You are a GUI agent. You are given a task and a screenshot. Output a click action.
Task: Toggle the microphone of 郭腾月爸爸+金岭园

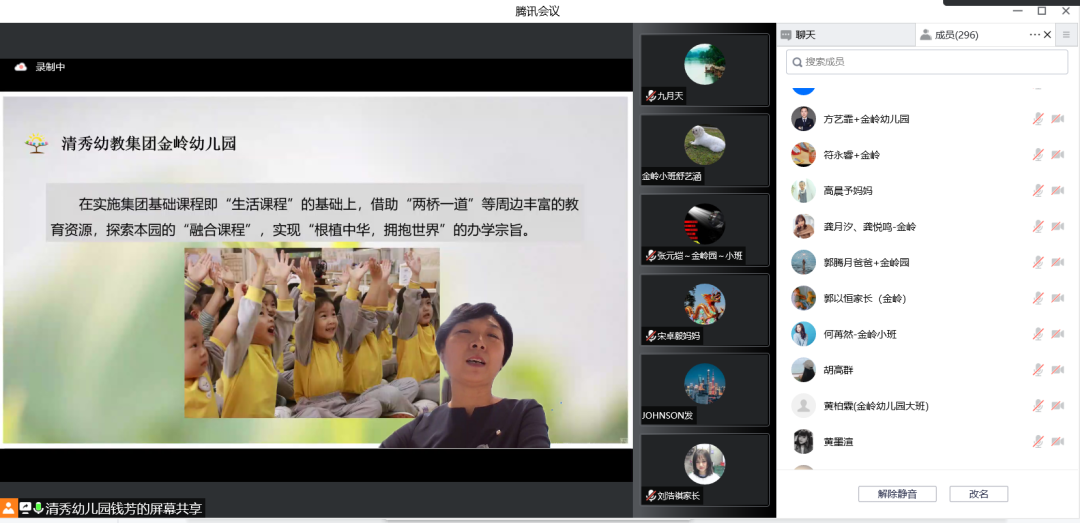[1038, 262]
